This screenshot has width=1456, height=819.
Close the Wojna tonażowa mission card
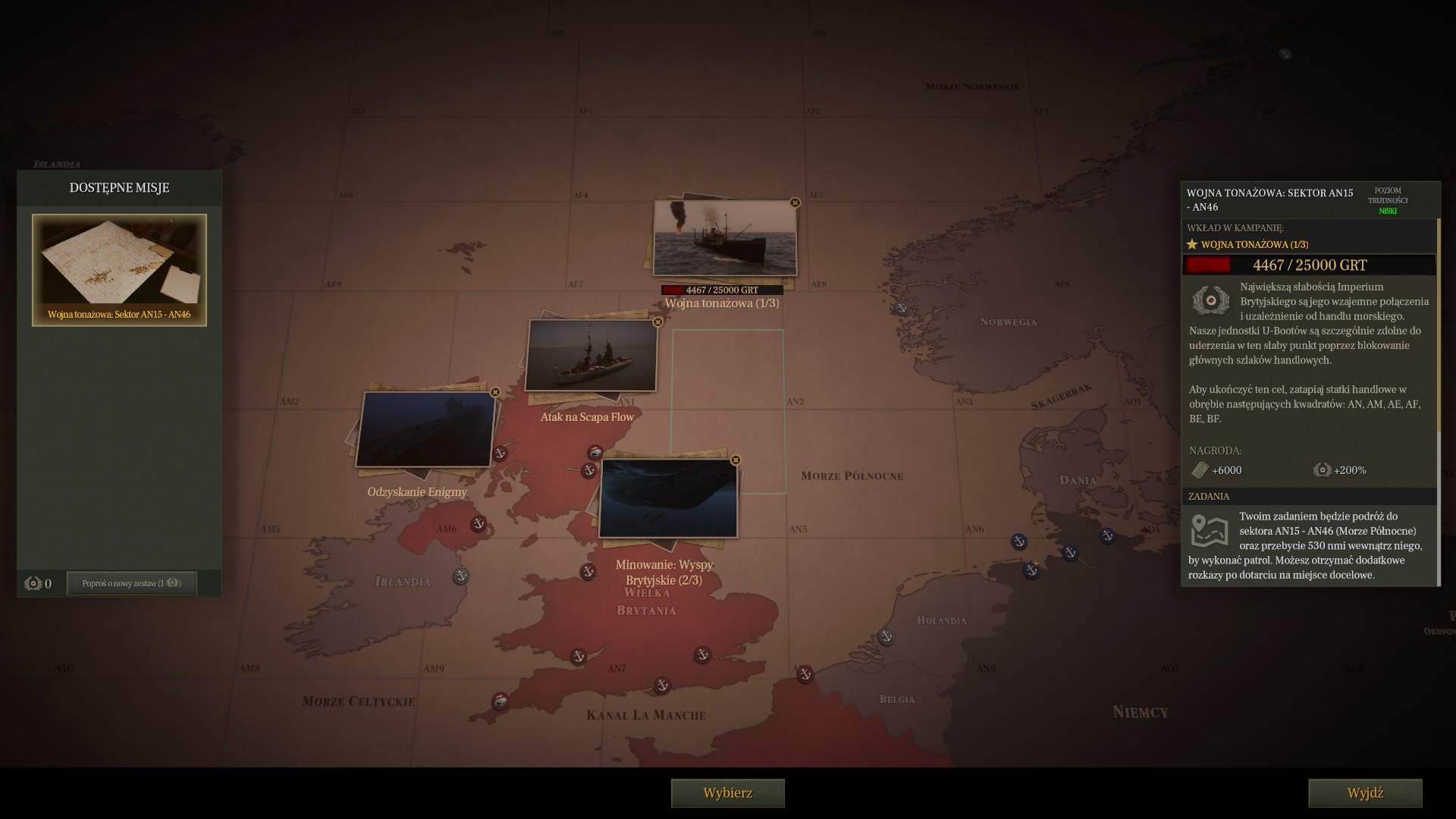[x=795, y=202]
